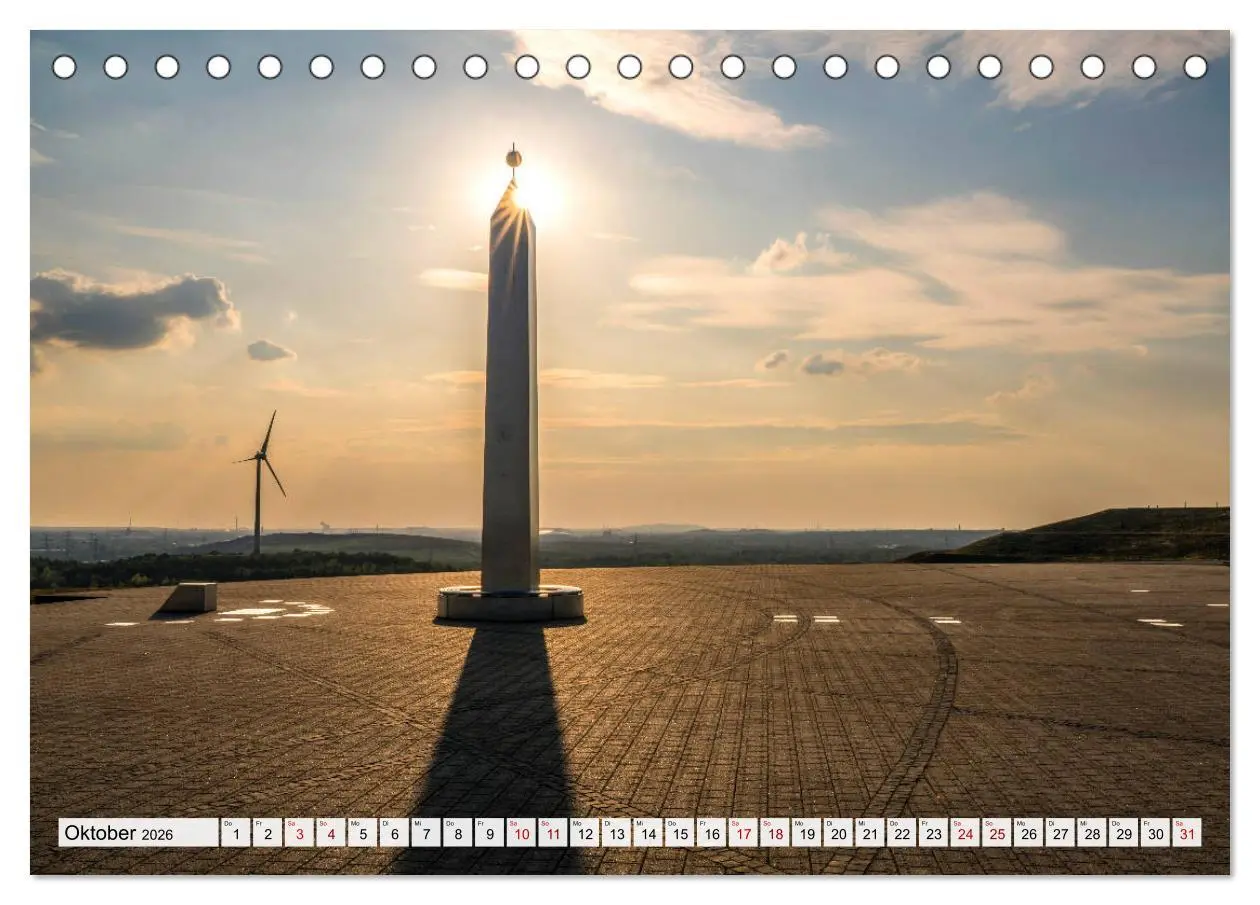The width and height of the screenshot is (1260, 905).
Task: Select red Saturday, day 31
Action: coord(1186,832)
